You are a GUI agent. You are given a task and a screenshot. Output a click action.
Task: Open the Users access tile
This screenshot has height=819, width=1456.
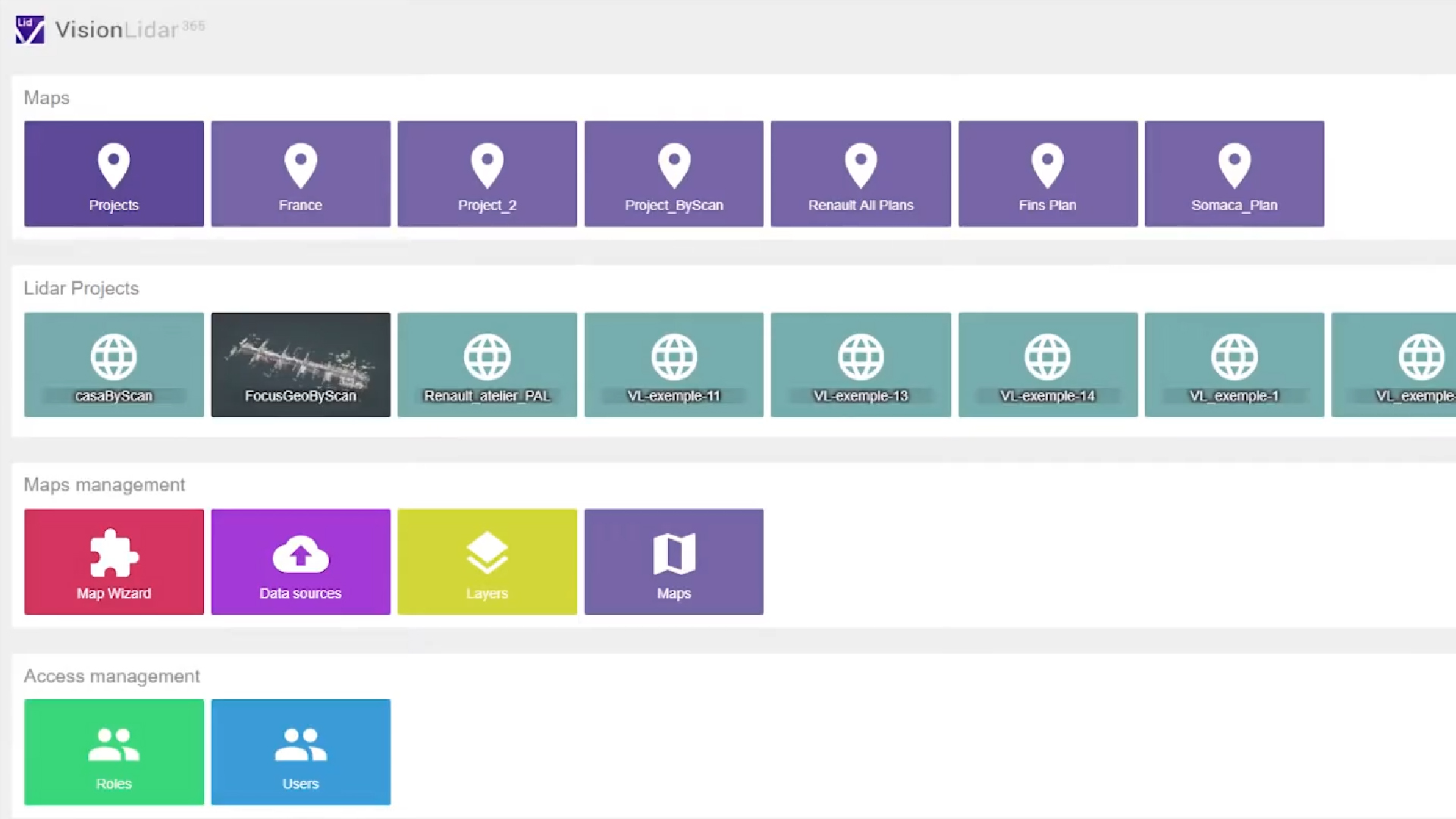[300, 752]
